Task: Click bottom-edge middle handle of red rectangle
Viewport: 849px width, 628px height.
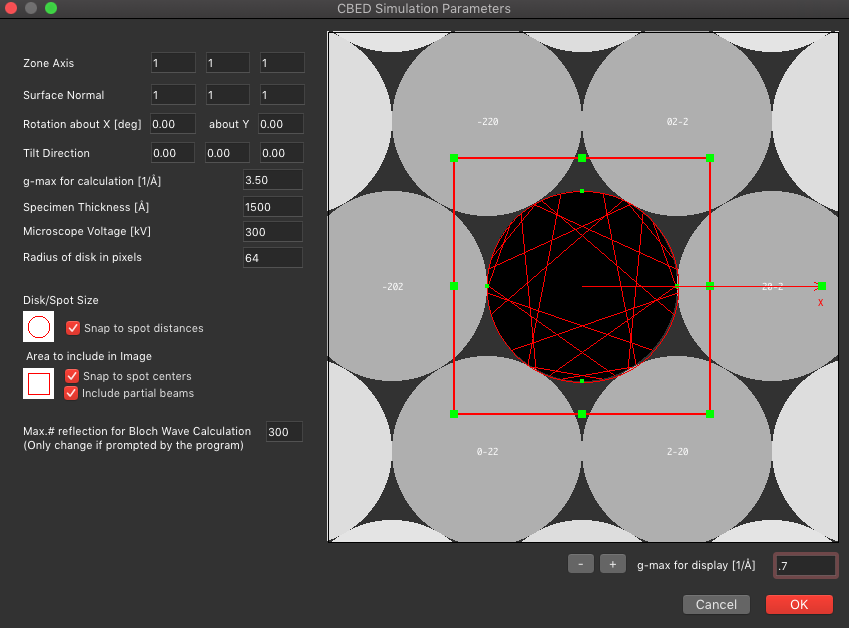Action: point(582,414)
